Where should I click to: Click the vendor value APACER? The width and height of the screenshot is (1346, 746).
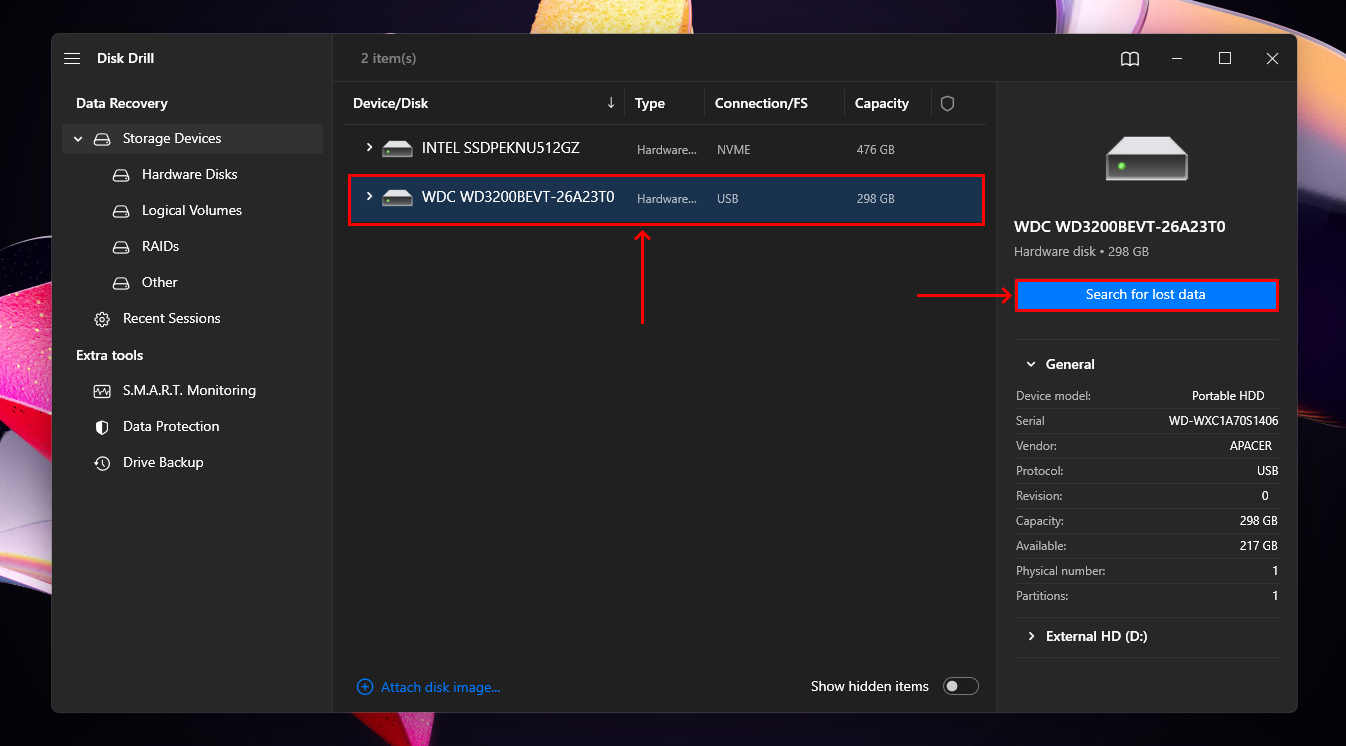coord(1251,446)
